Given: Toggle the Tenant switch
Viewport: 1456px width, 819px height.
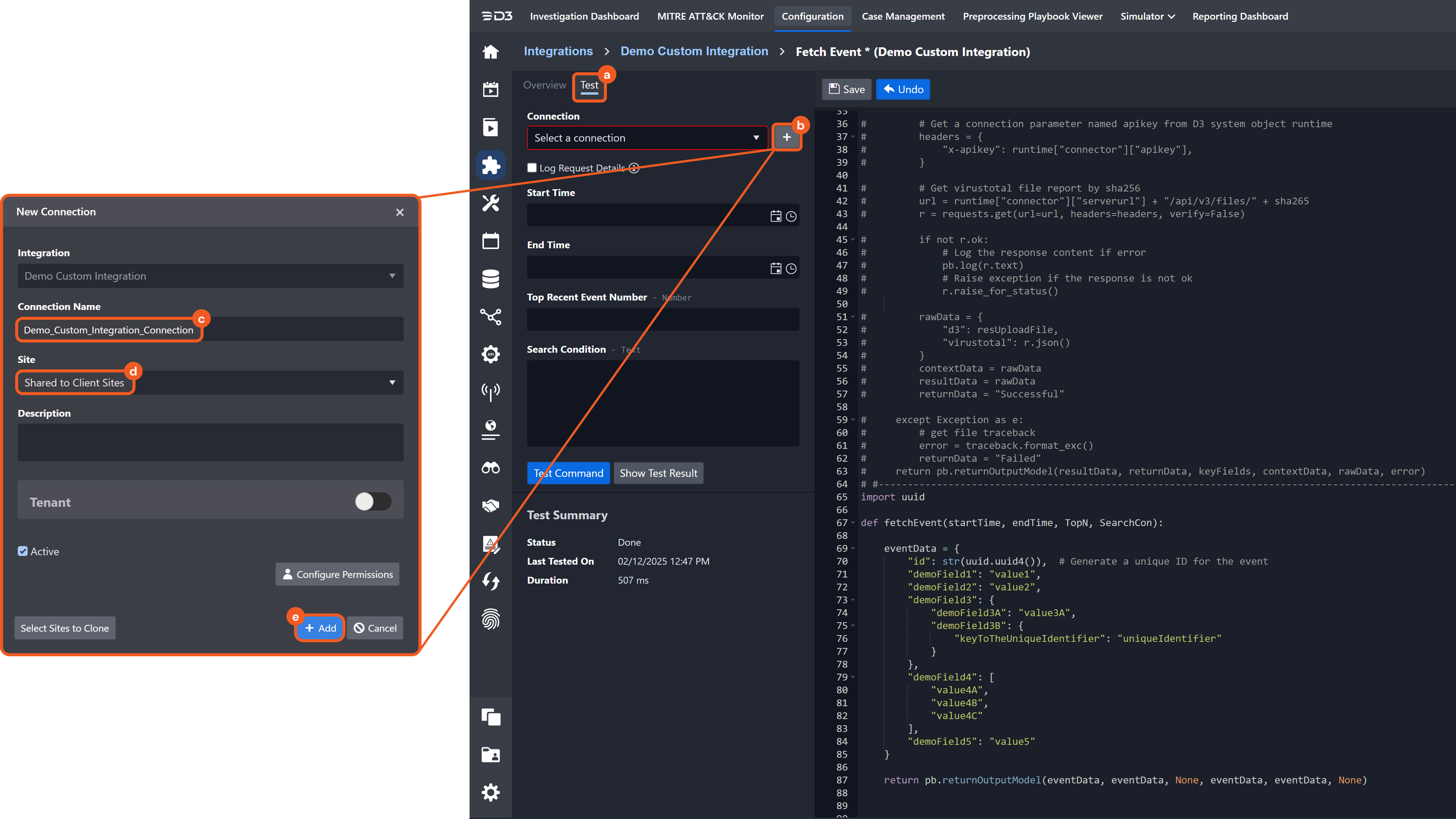Looking at the screenshot, I should coord(372,501).
